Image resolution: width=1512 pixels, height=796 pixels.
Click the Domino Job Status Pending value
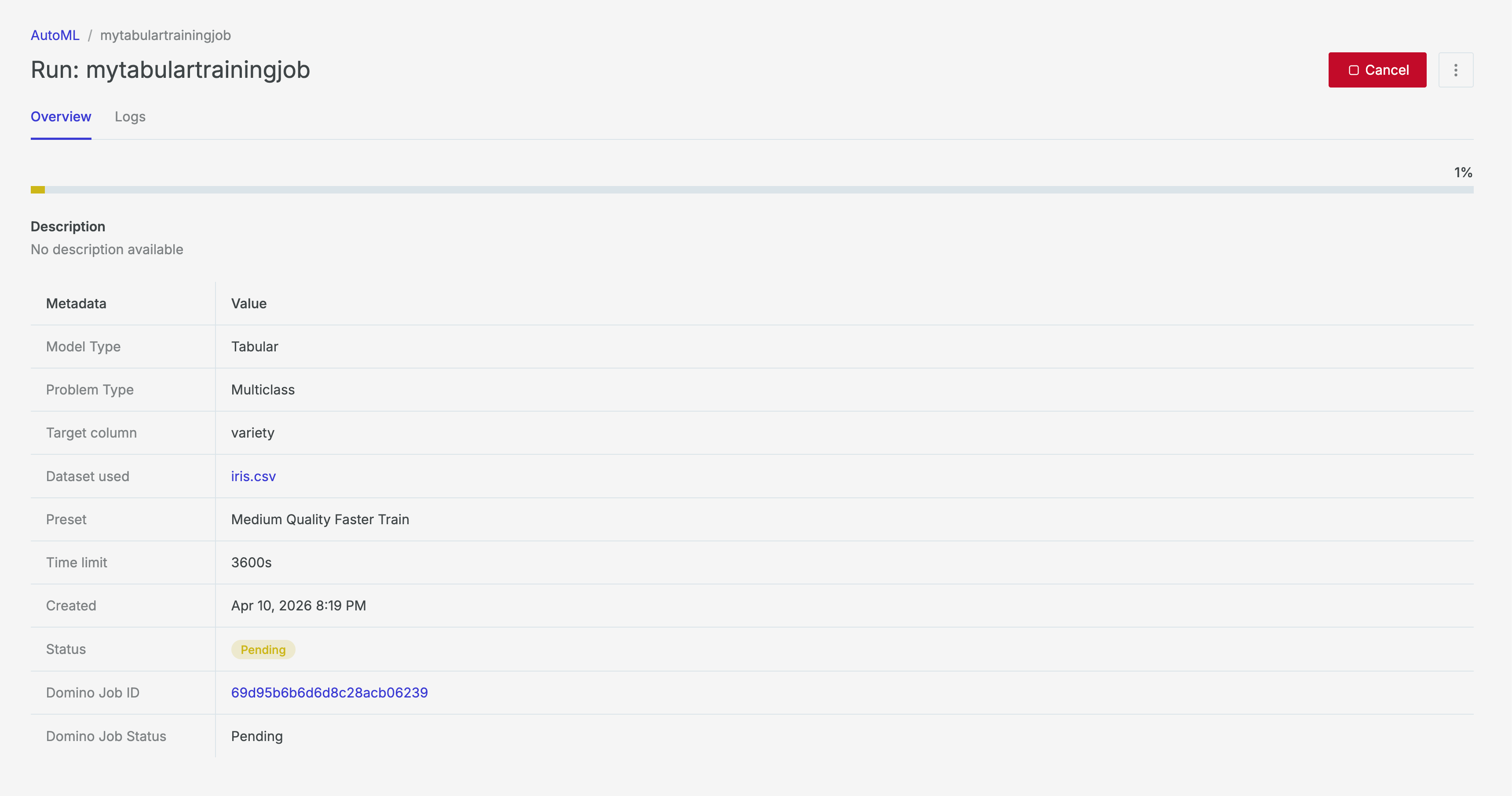pos(257,736)
